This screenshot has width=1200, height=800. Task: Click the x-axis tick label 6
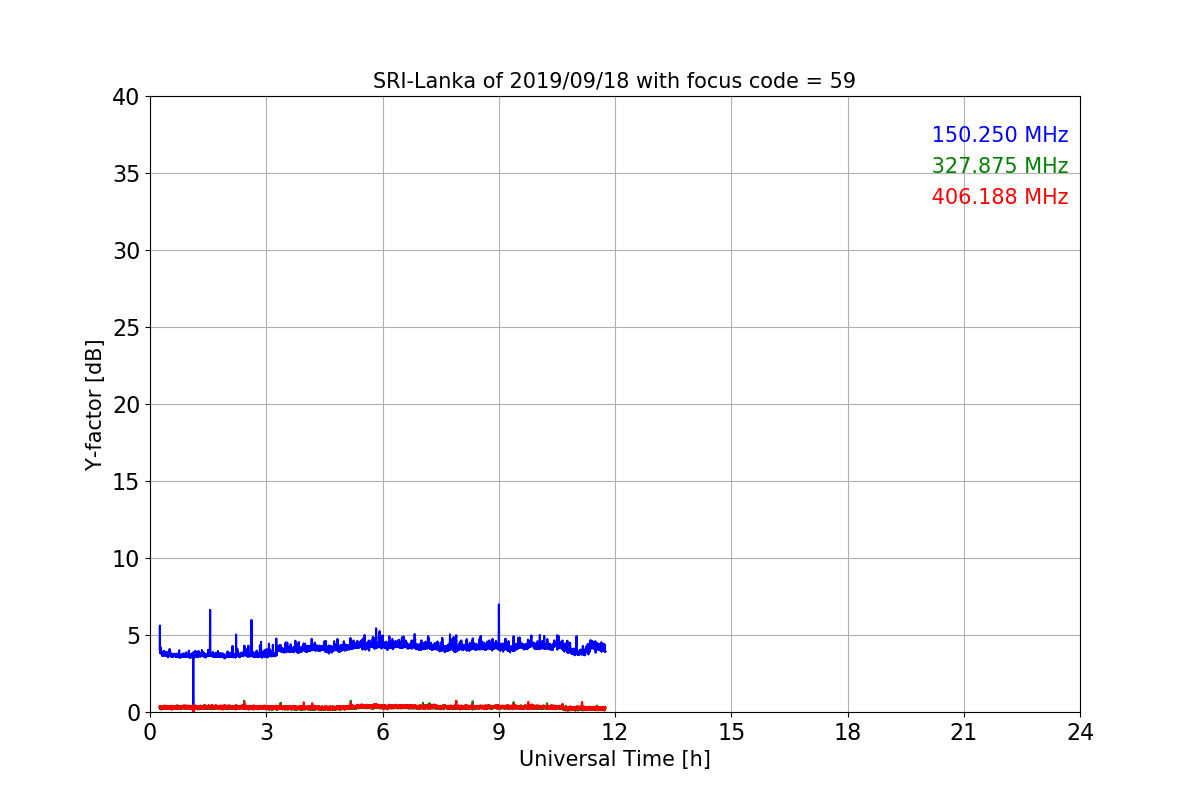[382, 732]
